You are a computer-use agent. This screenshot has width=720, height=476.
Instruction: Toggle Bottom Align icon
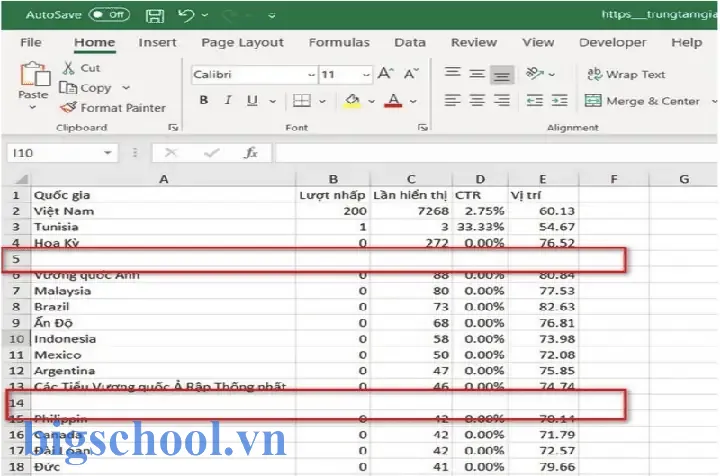point(502,75)
